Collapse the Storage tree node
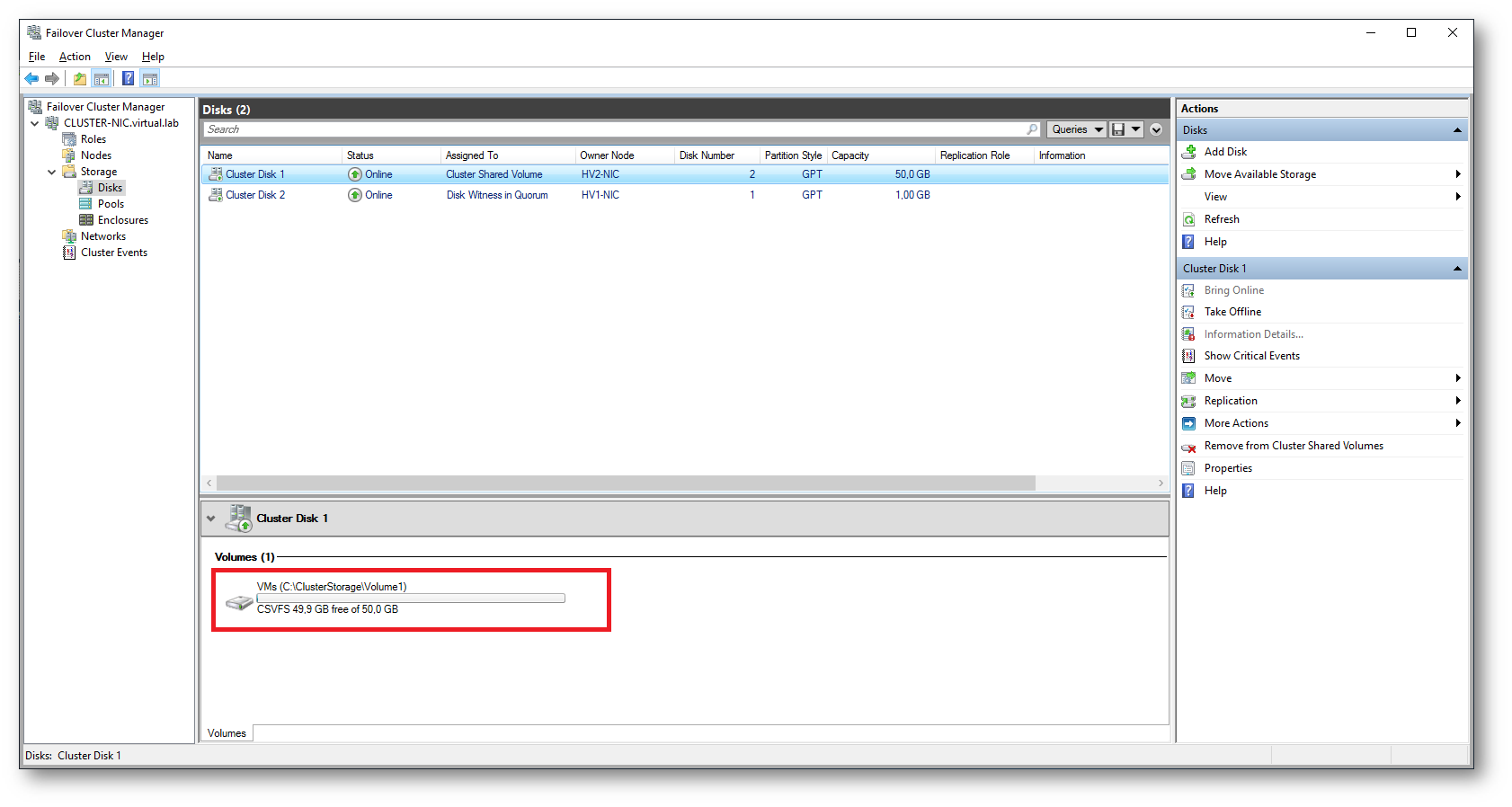Screen dimensions: 1512x807 [x=52, y=172]
